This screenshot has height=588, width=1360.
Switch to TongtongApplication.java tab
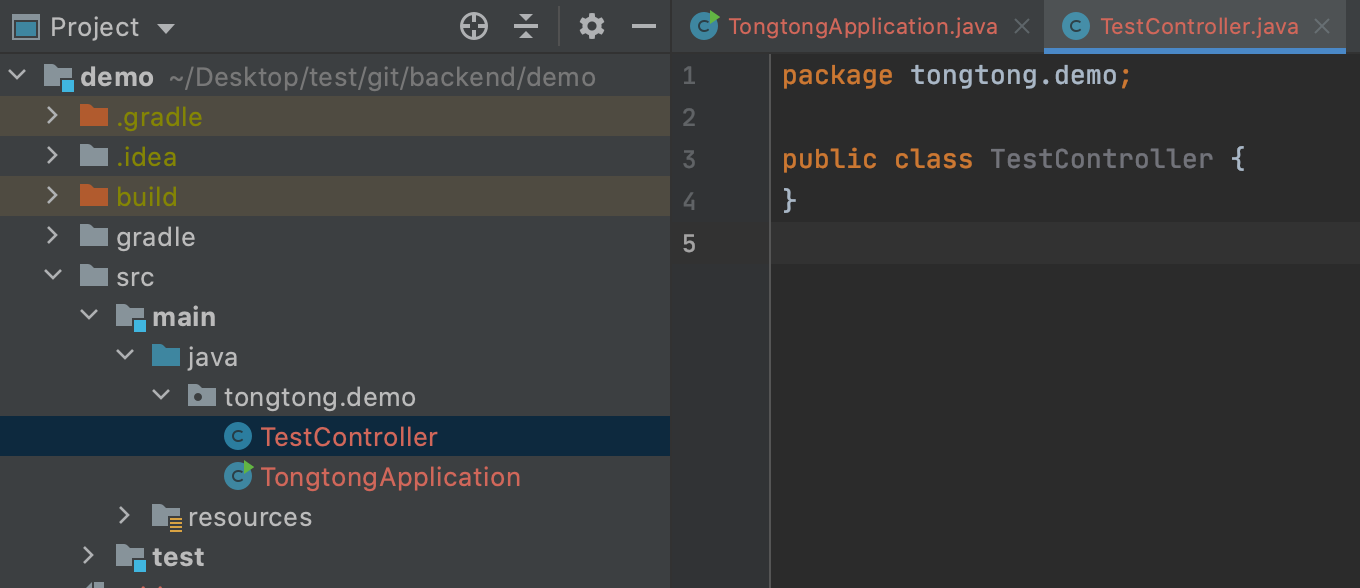click(x=862, y=27)
